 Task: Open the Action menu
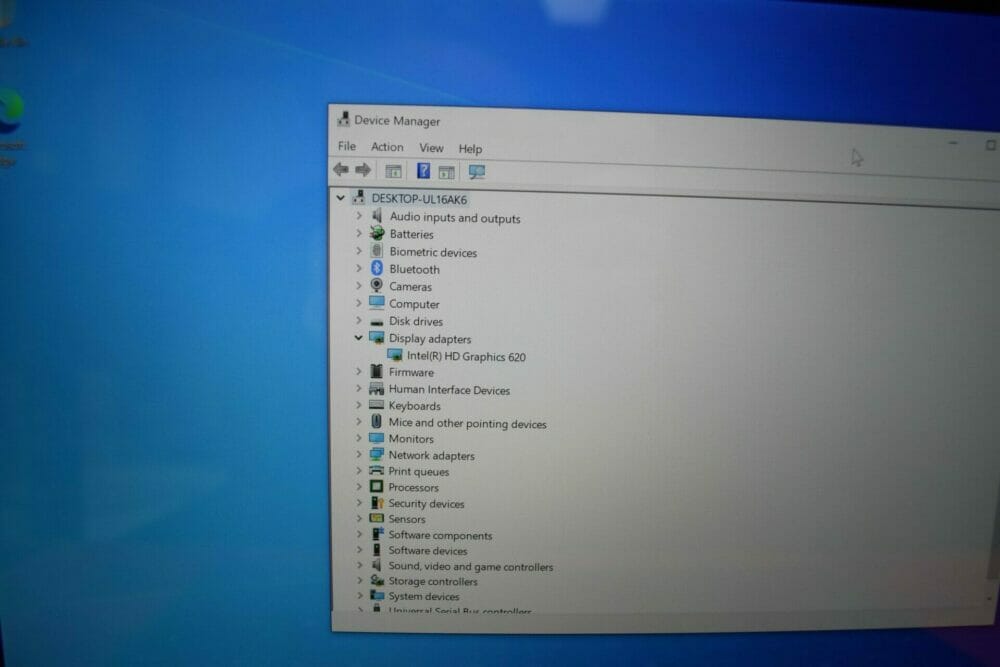click(387, 147)
